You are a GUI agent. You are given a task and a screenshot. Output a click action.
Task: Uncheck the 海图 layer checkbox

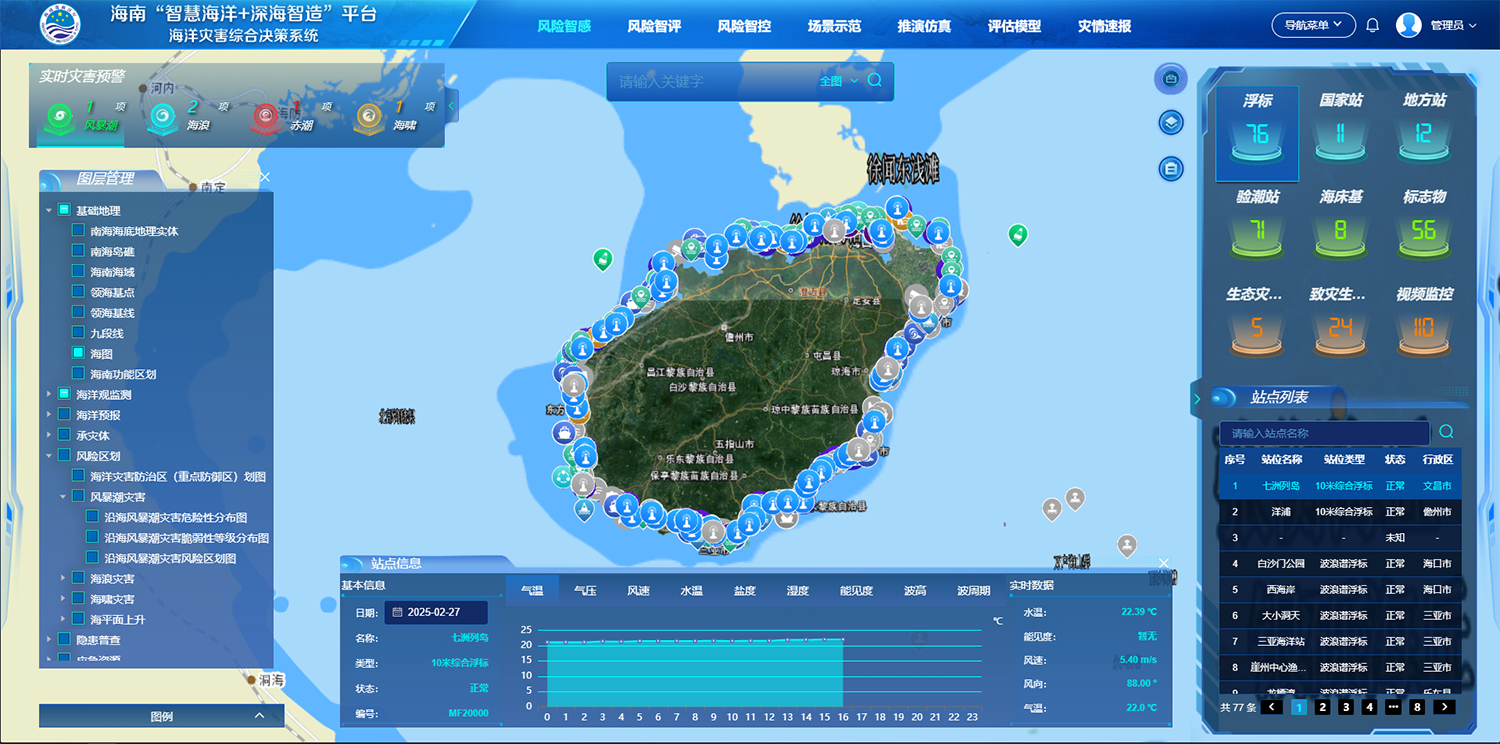[x=78, y=353]
